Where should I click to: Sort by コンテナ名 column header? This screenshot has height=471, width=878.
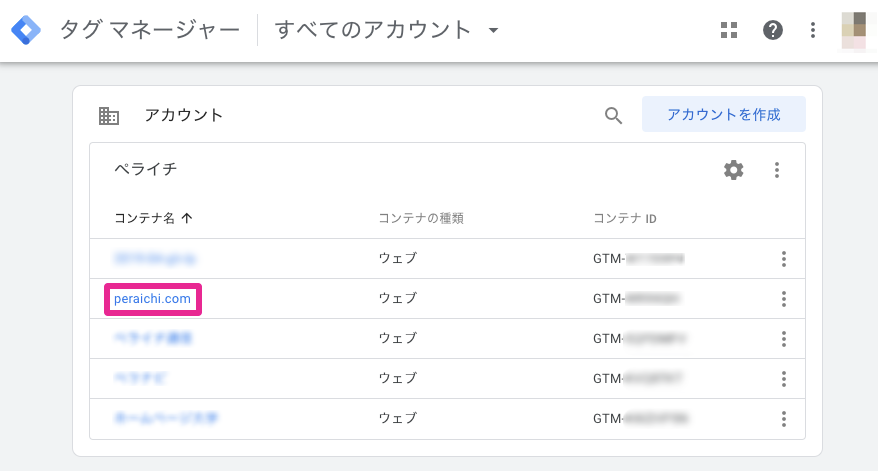pyautogui.click(x=153, y=218)
